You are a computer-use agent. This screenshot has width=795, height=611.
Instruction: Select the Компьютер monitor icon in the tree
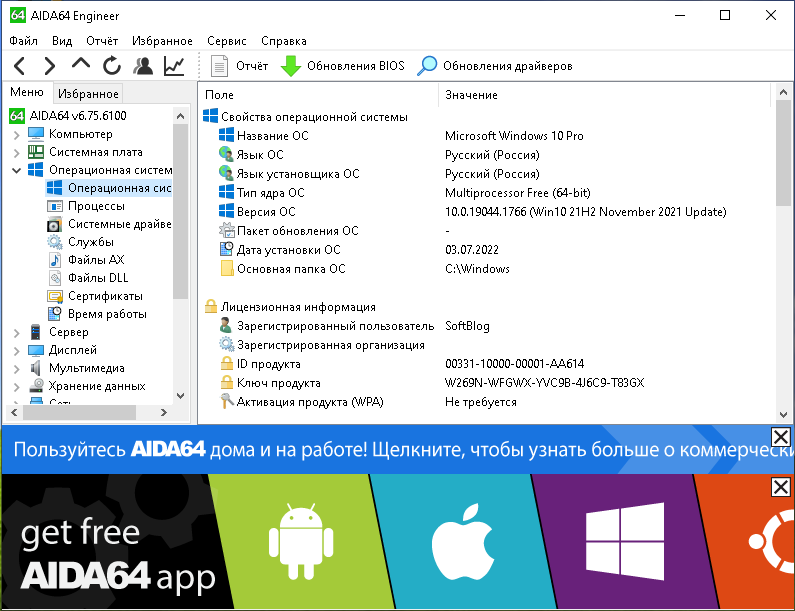[x=35, y=134]
